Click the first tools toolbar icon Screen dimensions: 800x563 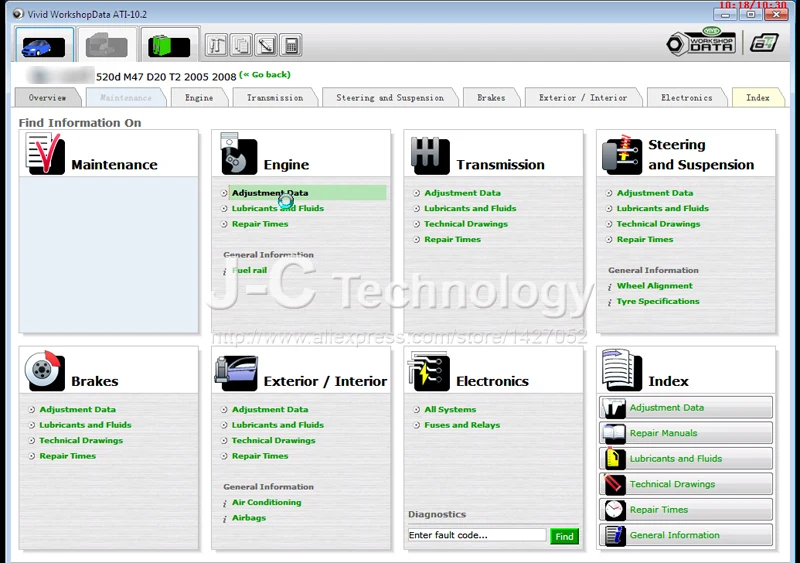(216, 45)
